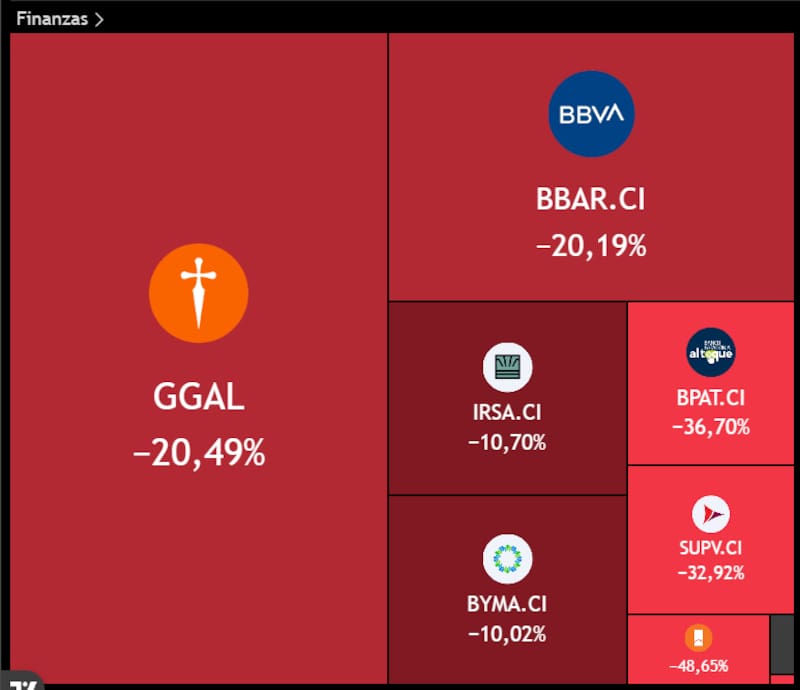Click the SUPV.CI arrow logo
This screenshot has height=690, width=800.
coord(711,514)
